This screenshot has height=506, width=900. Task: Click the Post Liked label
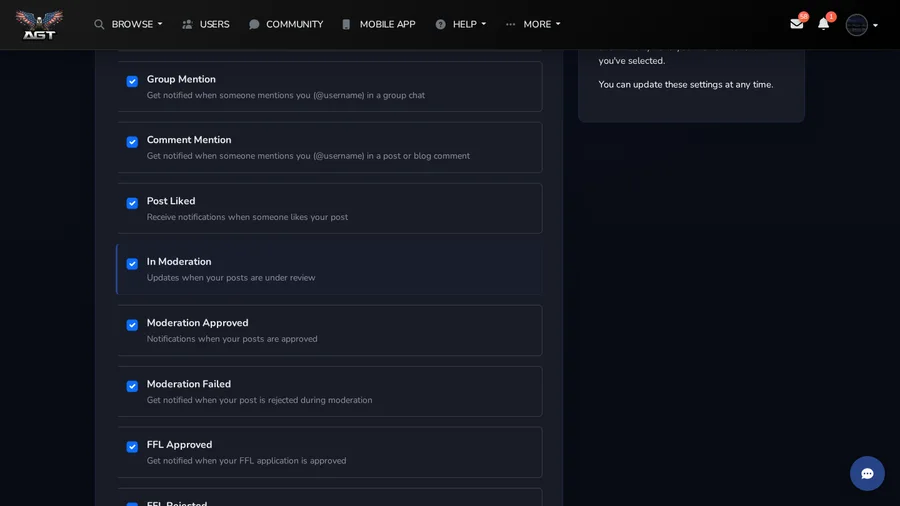(170, 201)
